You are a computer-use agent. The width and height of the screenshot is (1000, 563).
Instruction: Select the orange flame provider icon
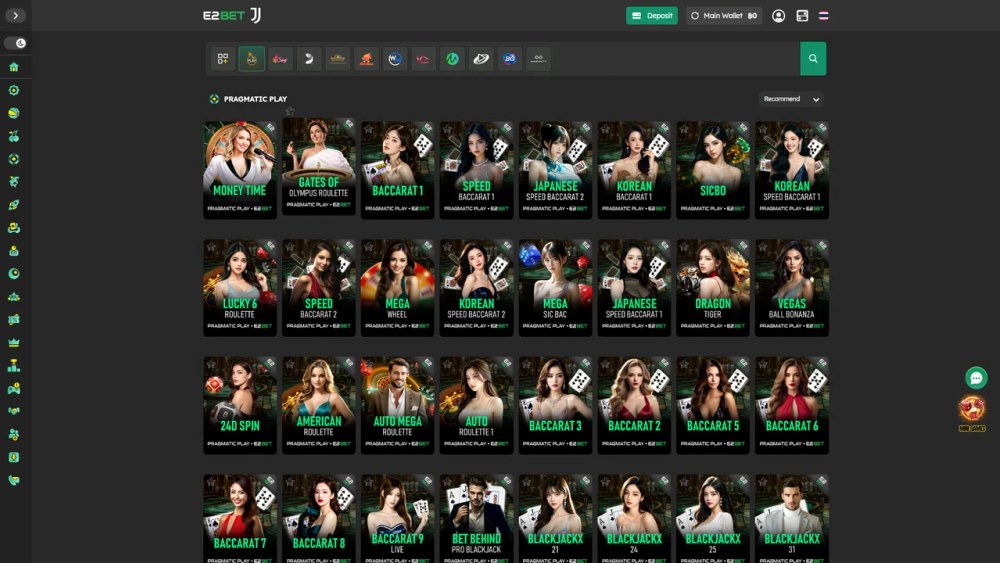366,59
